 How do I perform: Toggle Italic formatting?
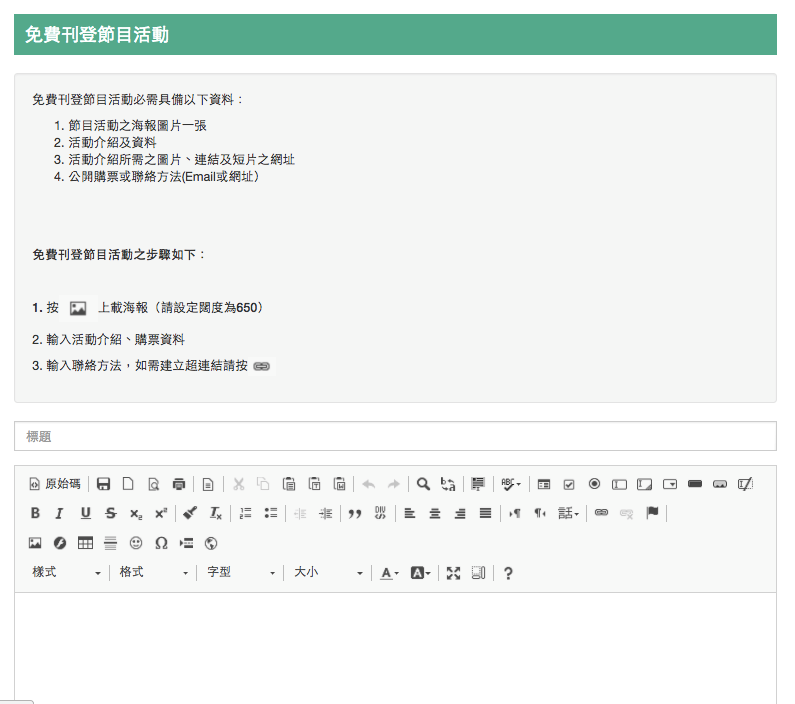click(x=59, y=513)
